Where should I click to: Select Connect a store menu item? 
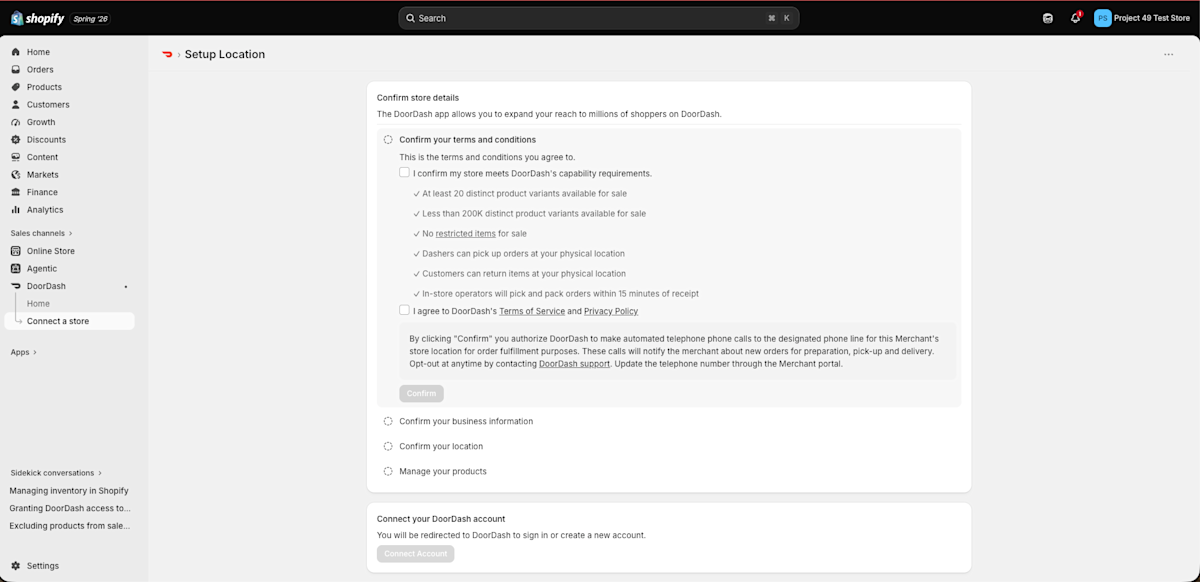click(58, 321)
